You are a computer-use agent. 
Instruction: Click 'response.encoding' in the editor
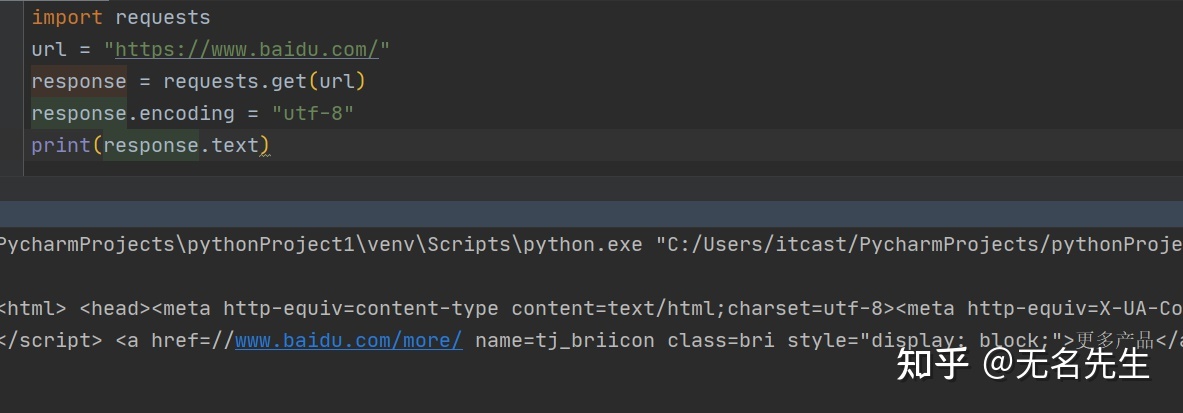tap(133, 113)
